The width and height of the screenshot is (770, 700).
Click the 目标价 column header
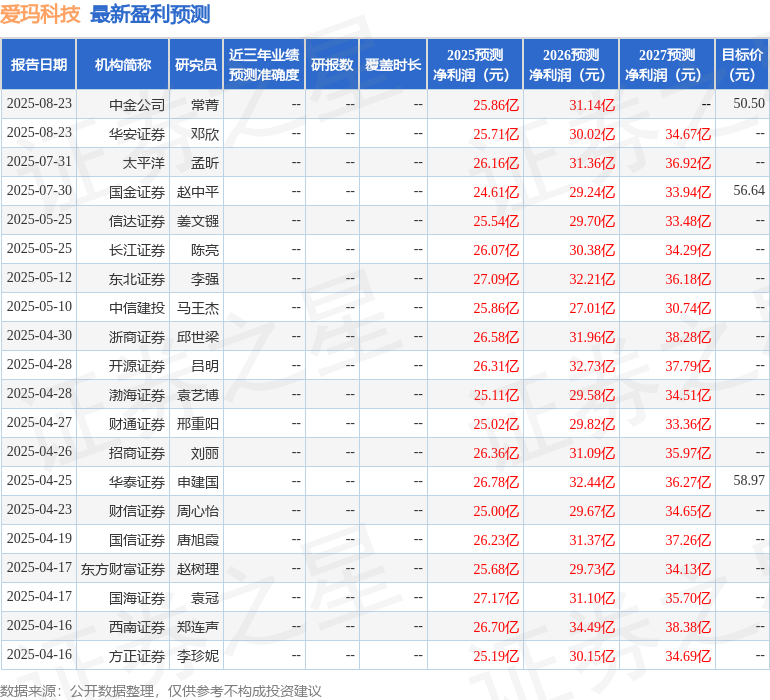[742, 64]
